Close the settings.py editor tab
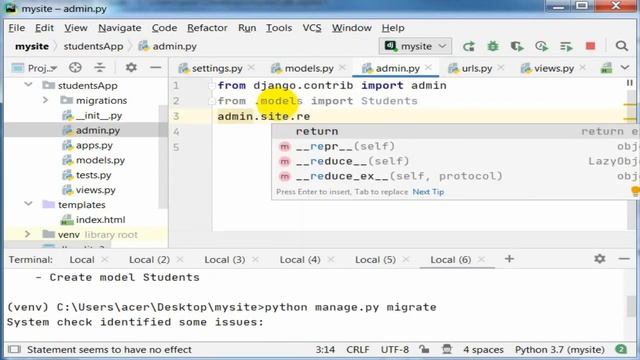640x360 pixels. click(251, 68)
